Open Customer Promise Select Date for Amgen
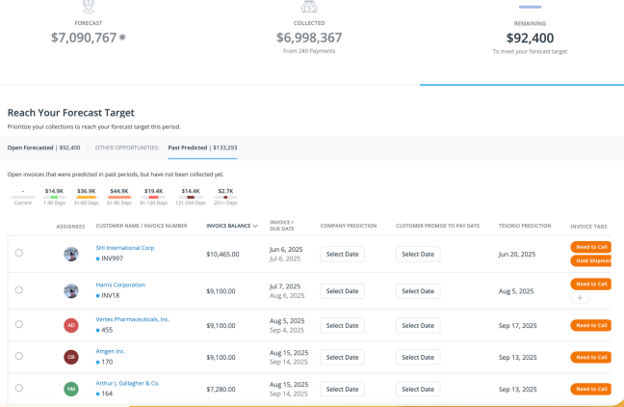624x407 pixels. [x=417, y=357]
